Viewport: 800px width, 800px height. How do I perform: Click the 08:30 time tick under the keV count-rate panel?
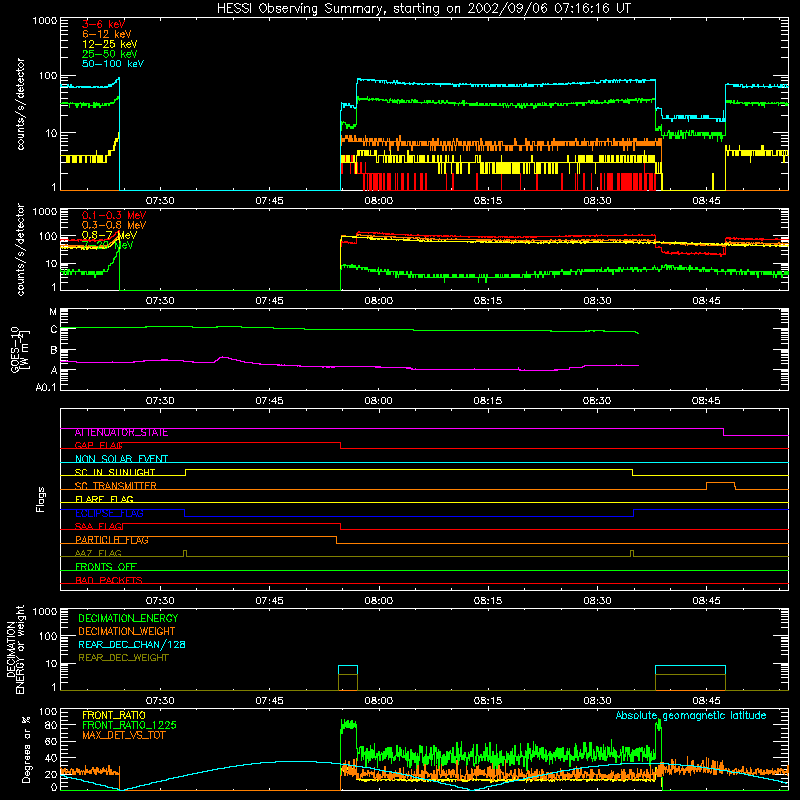pos(597,201)
